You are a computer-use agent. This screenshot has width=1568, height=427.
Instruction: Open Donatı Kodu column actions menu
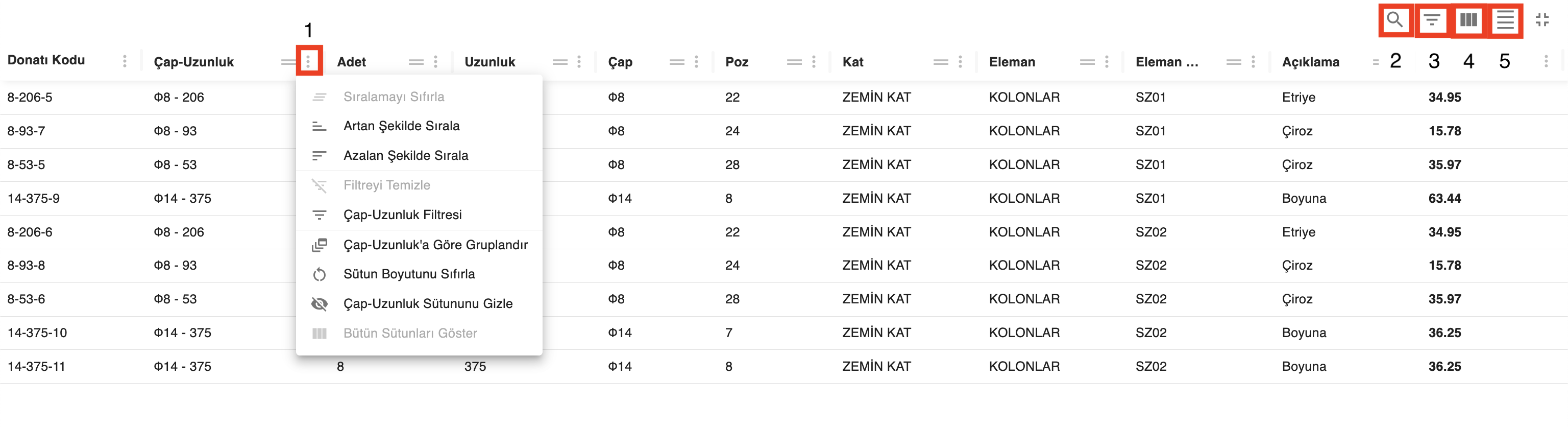[125, 60]
